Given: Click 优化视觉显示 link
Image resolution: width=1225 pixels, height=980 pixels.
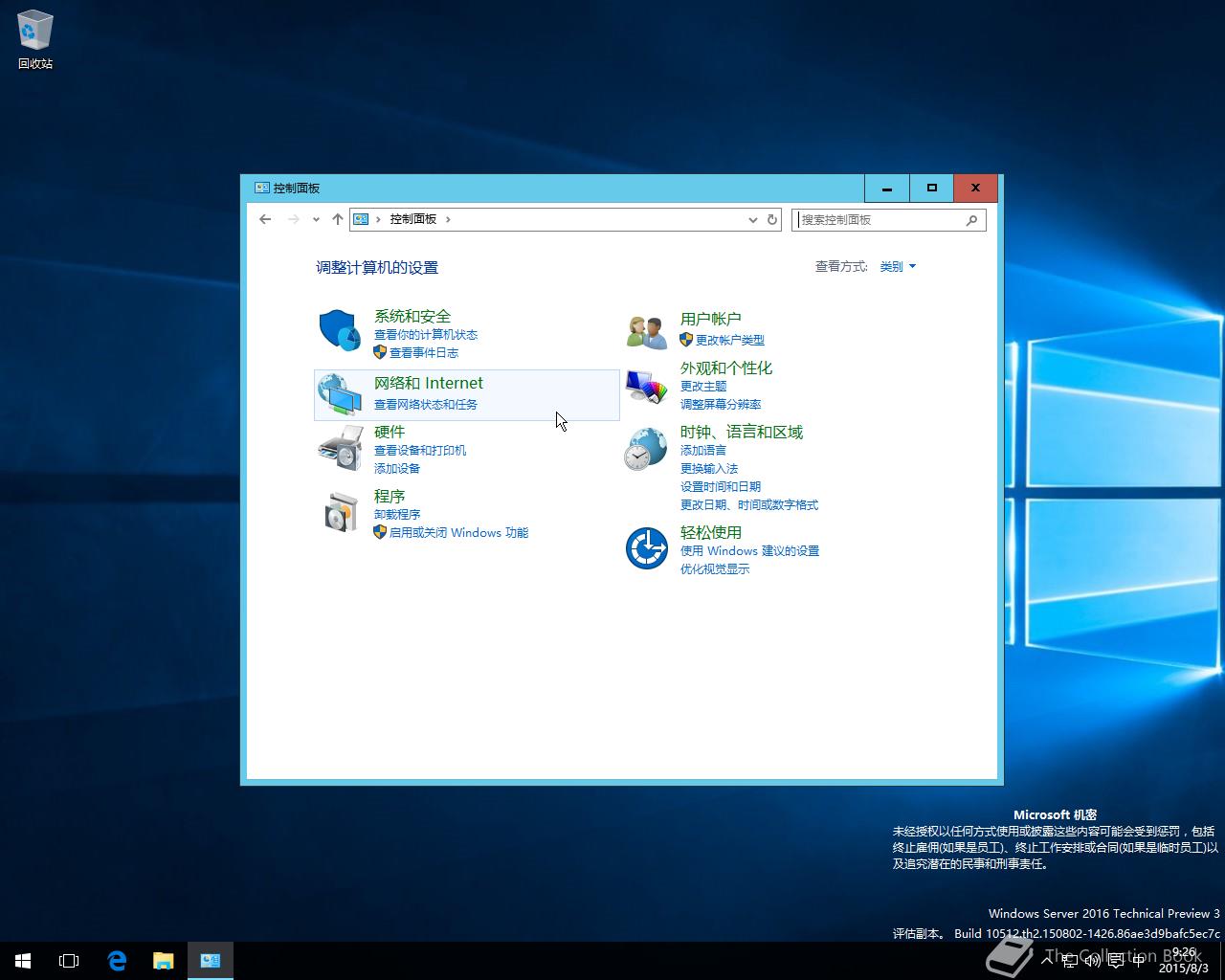Looking at the screenshot, I should pos(715,569).
